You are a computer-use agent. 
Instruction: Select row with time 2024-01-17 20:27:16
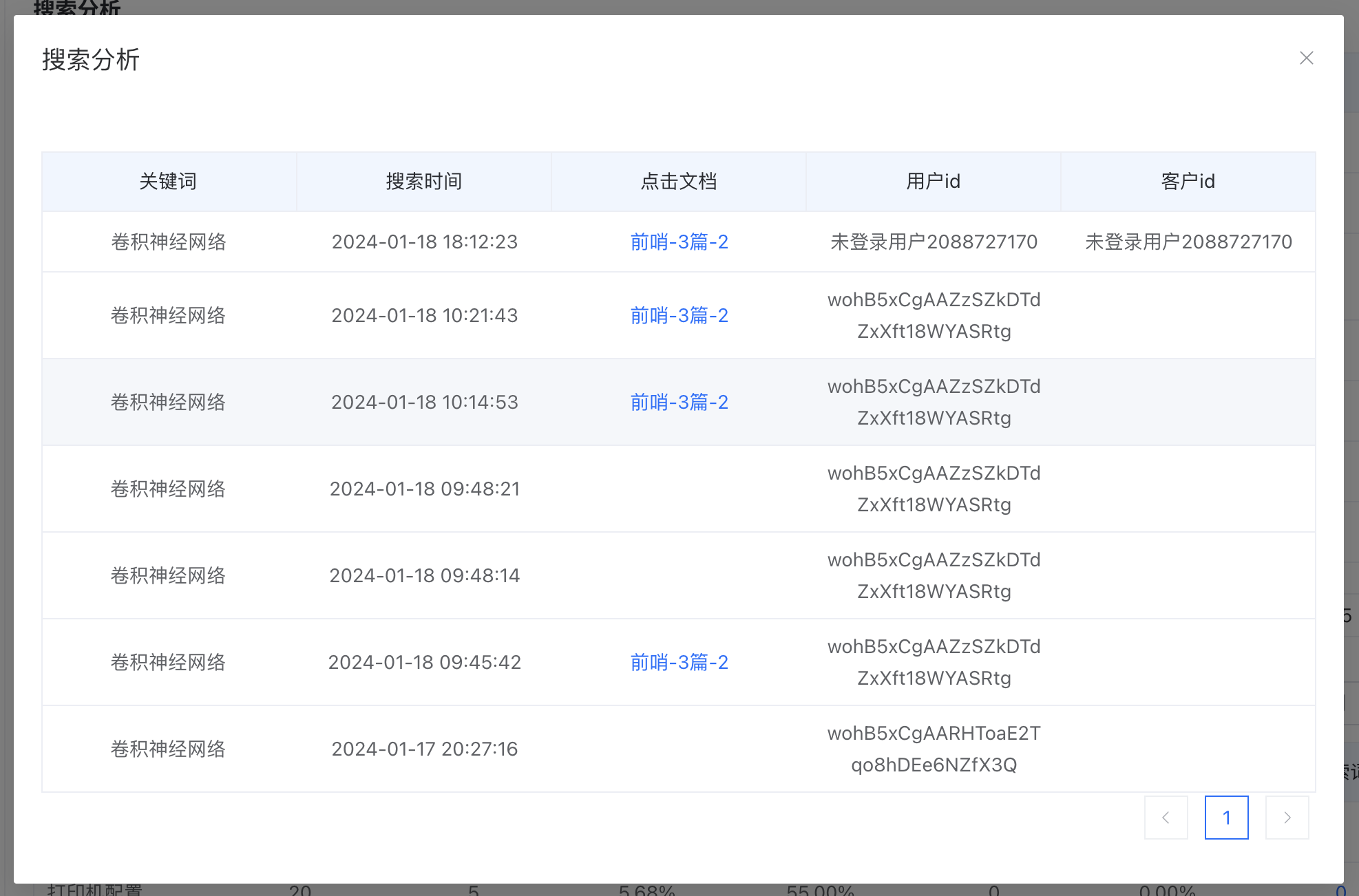(424, 749)
